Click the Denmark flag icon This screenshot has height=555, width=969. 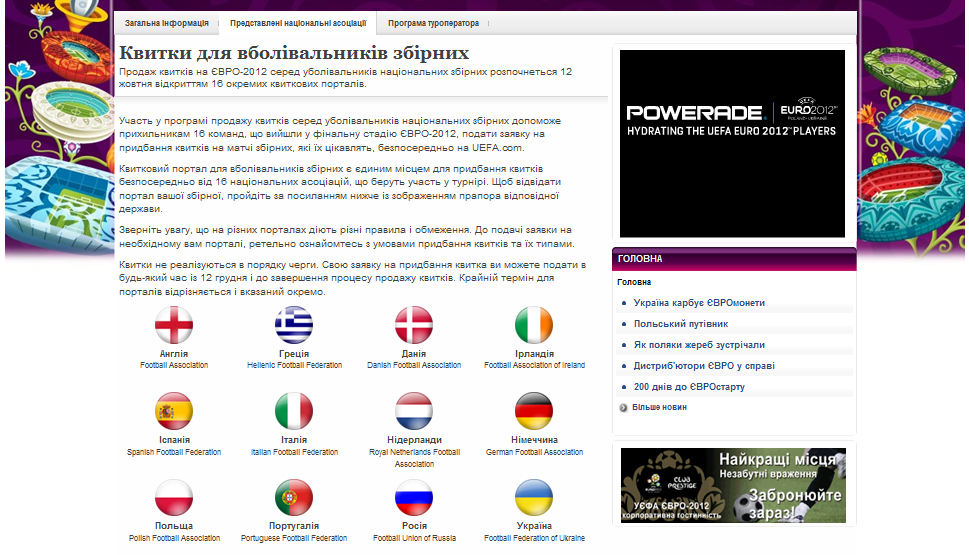click(x=414, y=325)
